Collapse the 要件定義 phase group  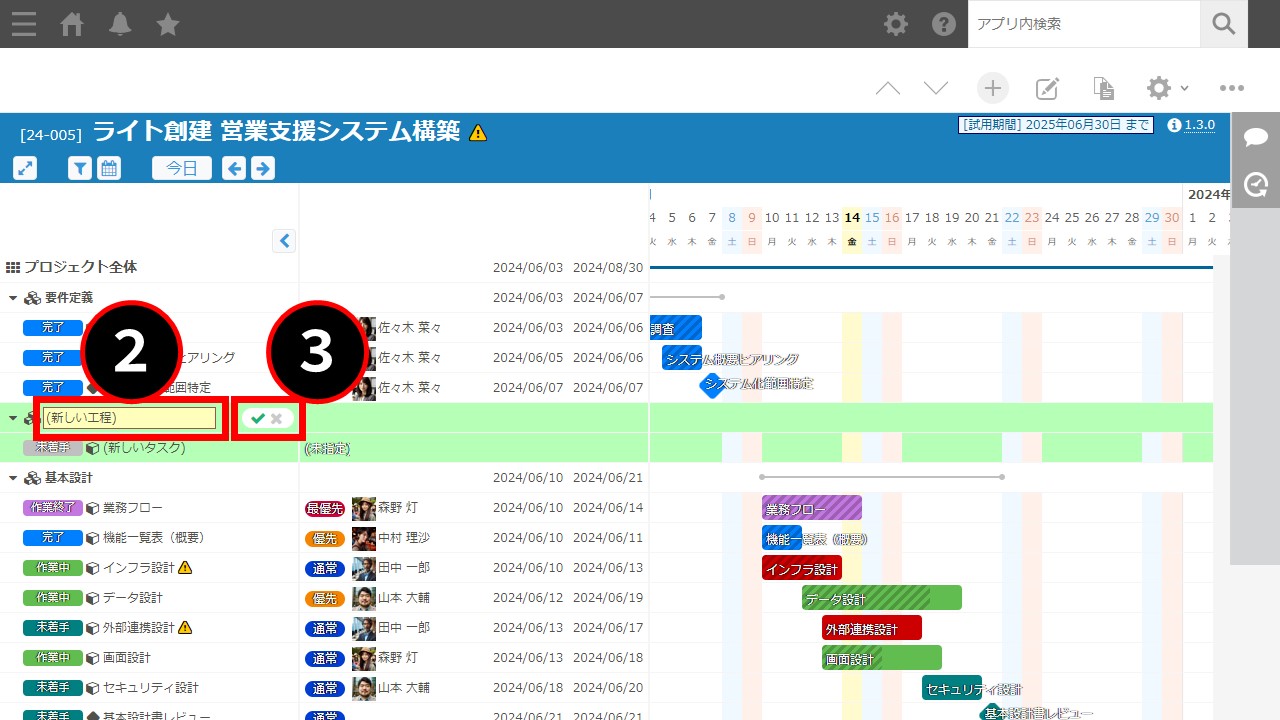tap(13, 298)
